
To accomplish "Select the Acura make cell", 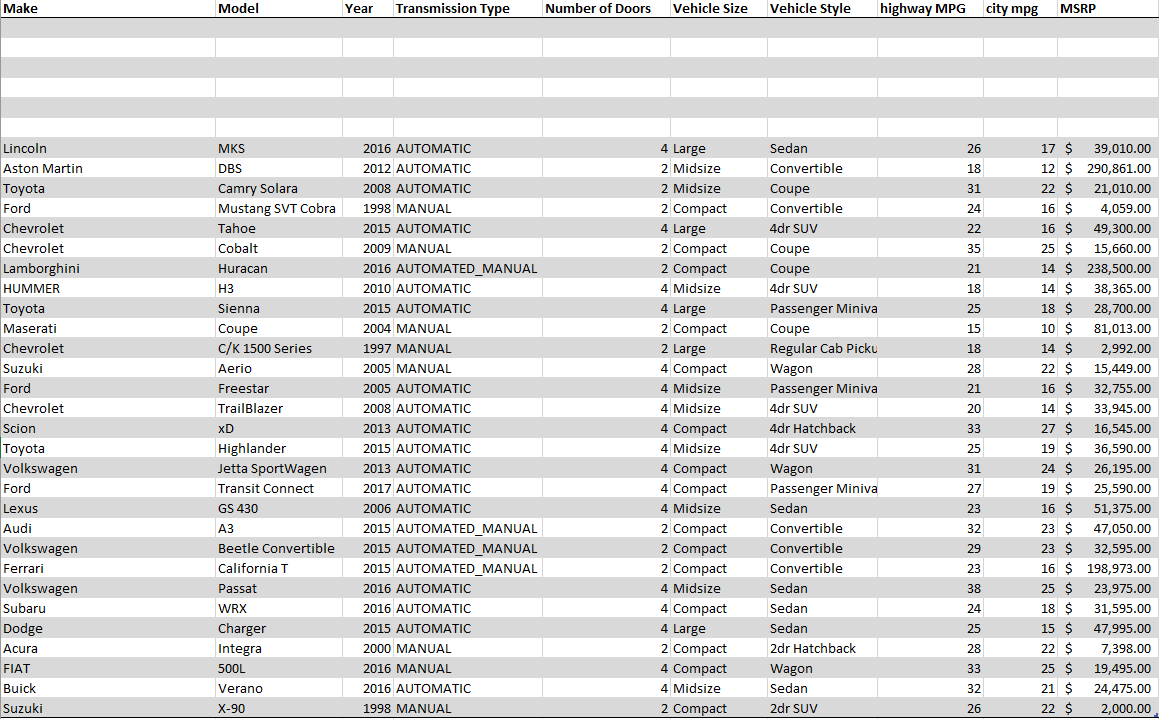I will tap(108, 647).
